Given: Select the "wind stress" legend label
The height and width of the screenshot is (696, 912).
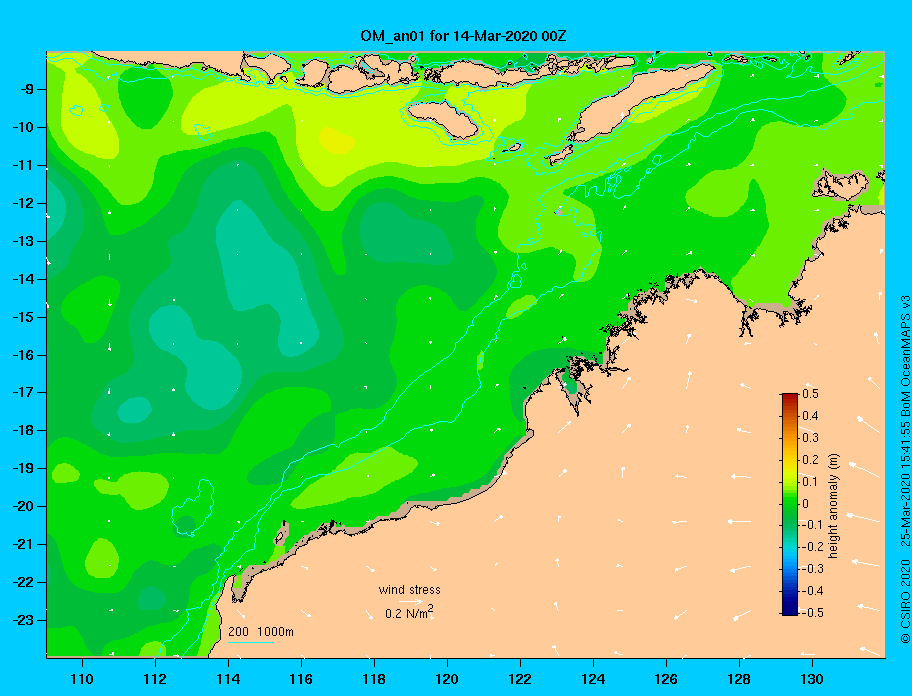Looking at the screenshot, I should click(409, 590).
